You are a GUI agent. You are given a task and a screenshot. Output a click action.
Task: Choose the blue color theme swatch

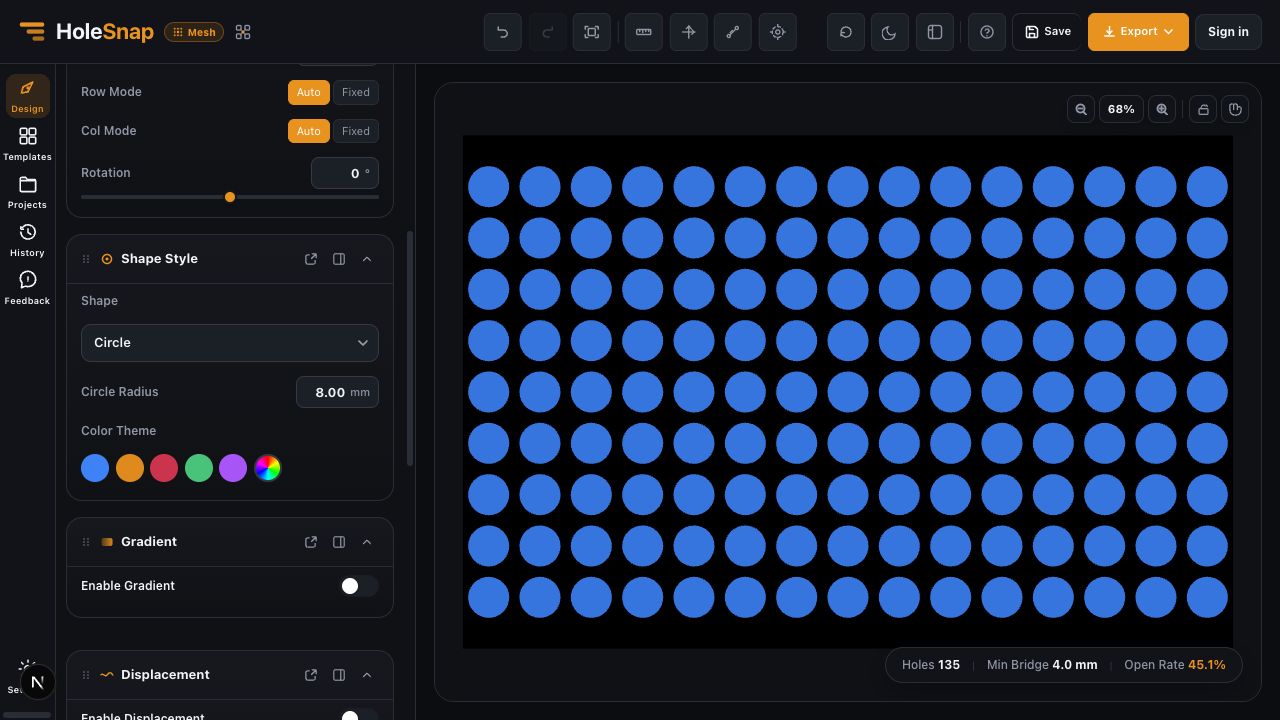(x=95, y=468)
